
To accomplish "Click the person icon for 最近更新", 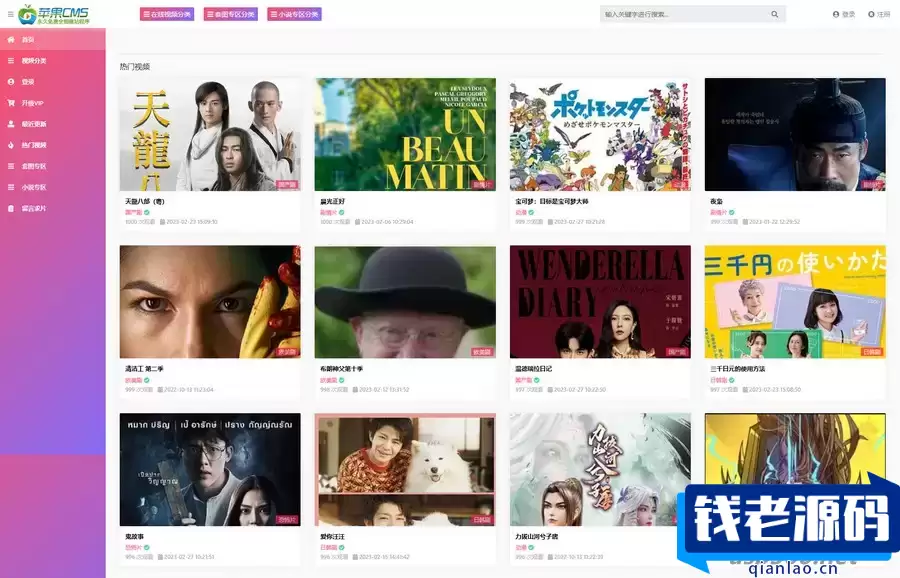I will 11,124.
